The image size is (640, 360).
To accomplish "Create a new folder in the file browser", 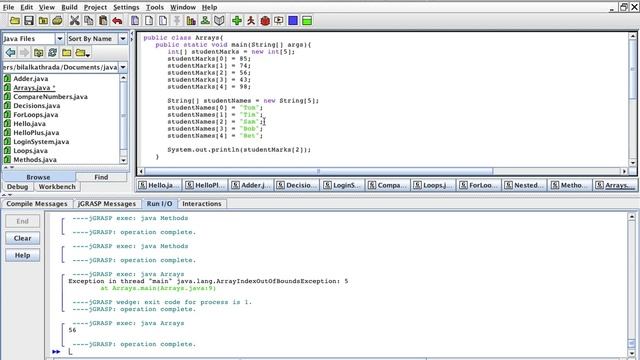I will (x=67, y=52).
